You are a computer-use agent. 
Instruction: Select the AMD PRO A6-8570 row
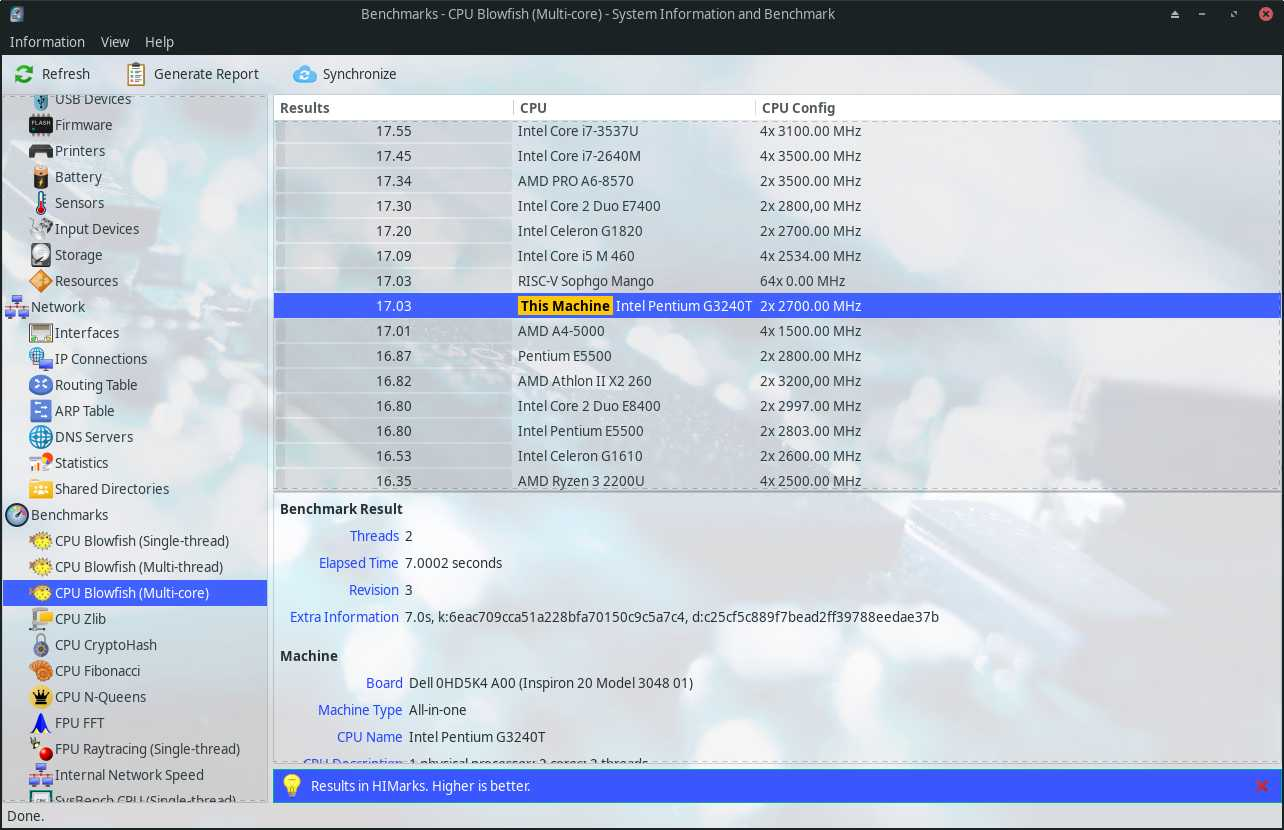[777, 181]
